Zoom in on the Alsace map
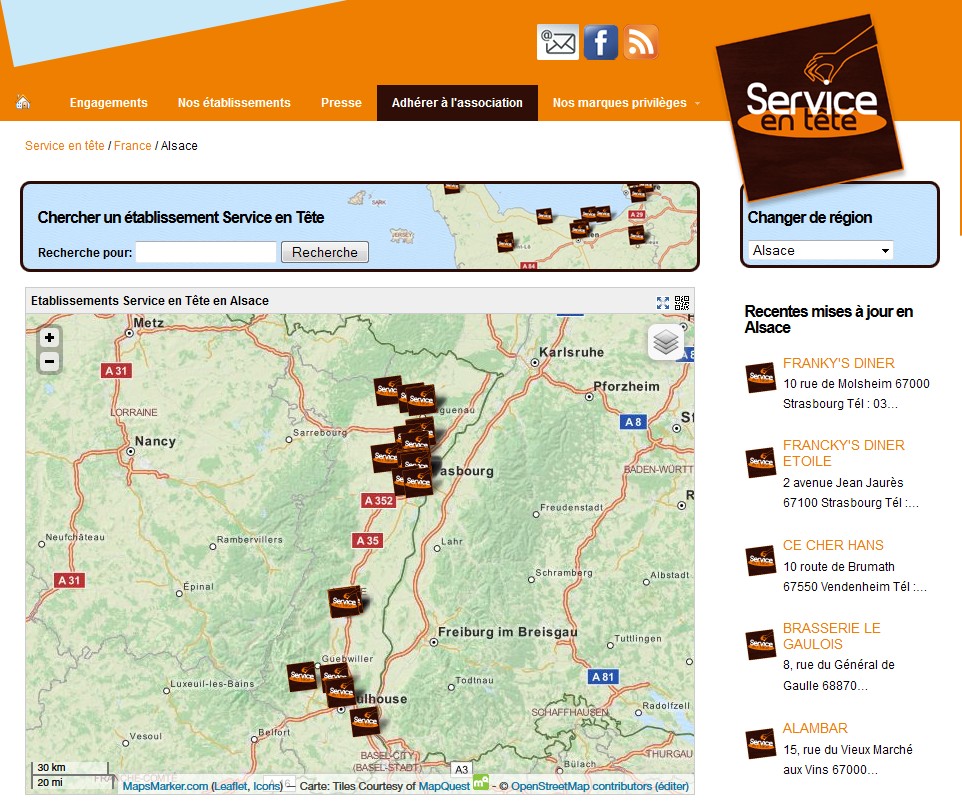 [x=50, y=338]
